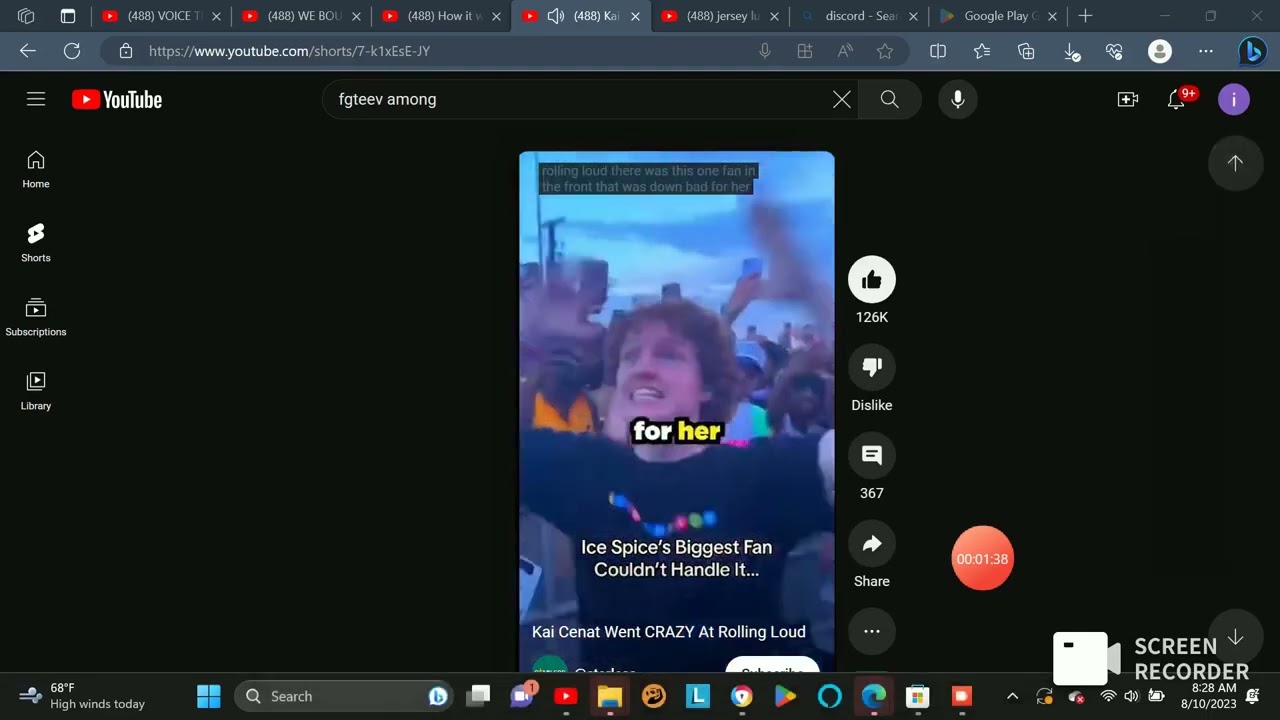Open Edge workspaces icon
Viewport: 1280px width, 720px height.
tap(26, 16)
